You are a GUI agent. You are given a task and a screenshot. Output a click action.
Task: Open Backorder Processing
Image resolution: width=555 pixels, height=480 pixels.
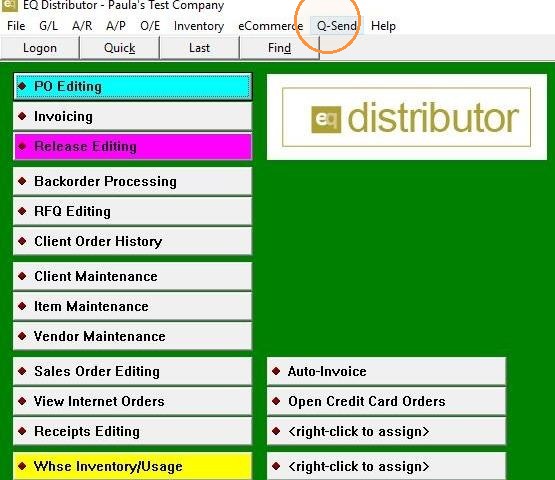(x=133, y=181)
